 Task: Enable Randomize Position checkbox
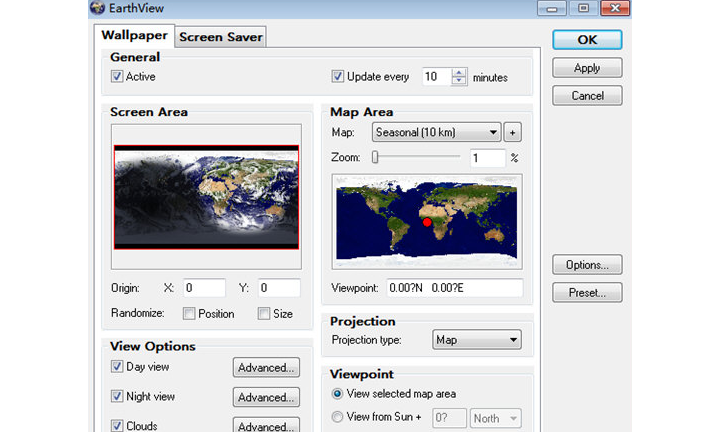[190, 314]
